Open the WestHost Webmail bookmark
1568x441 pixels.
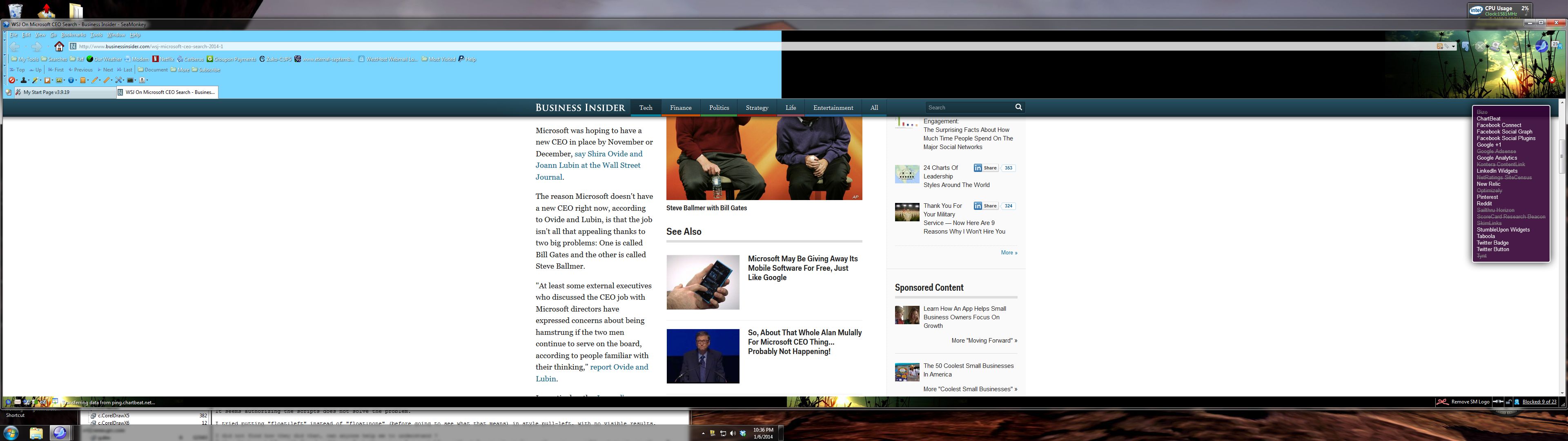click(388, 59)
